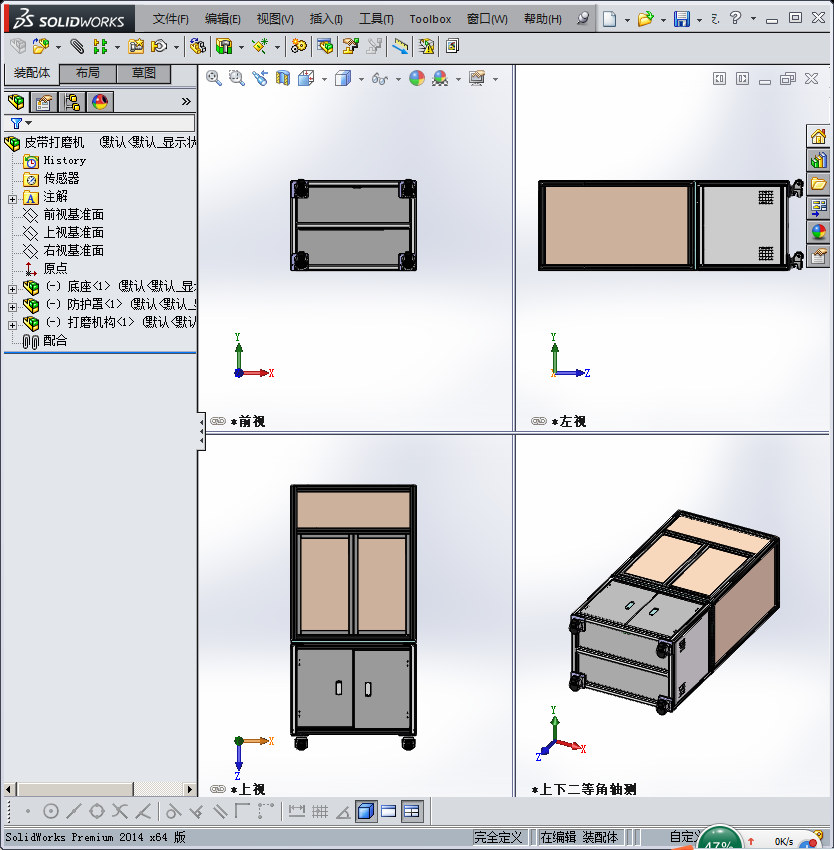Toggle the perpendicular corner tool
This screenshot has height=850, width=834.
[x=242, y=811]
